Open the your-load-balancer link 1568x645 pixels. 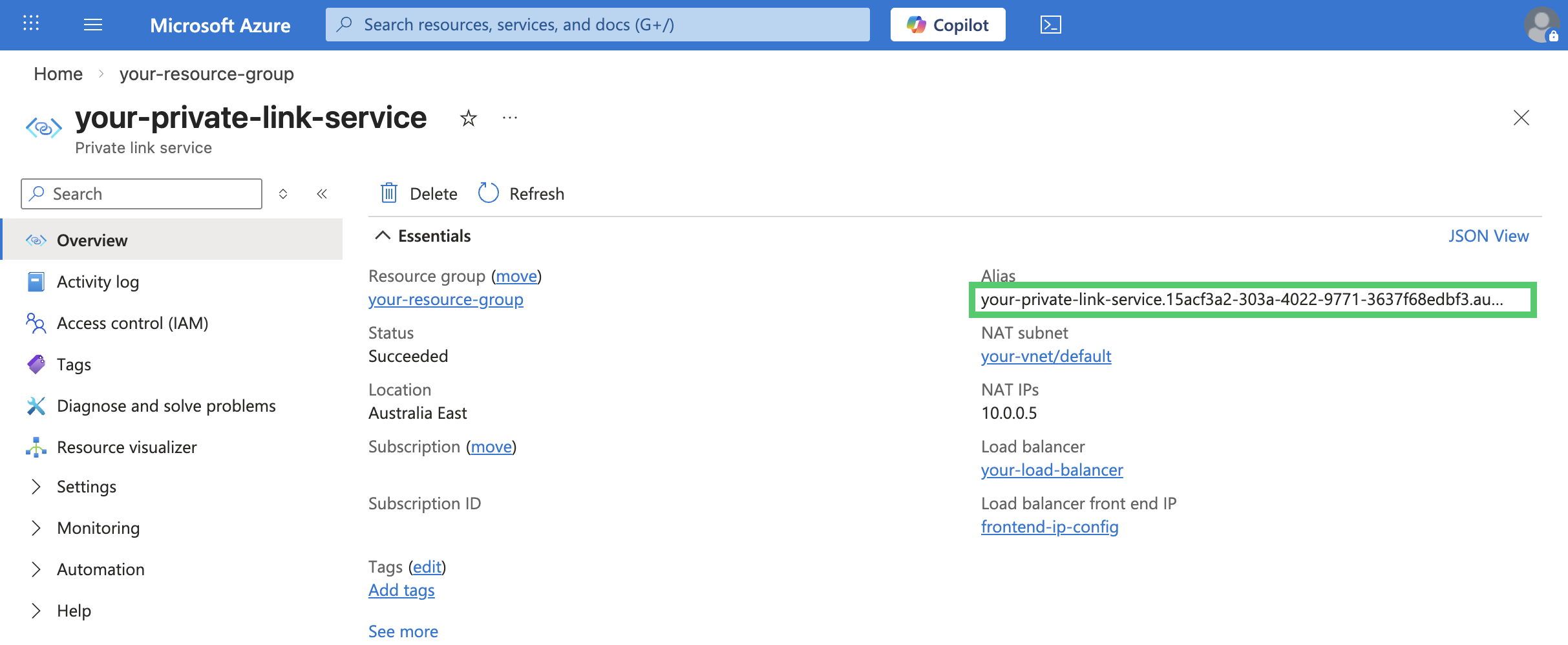(1052, 470)
